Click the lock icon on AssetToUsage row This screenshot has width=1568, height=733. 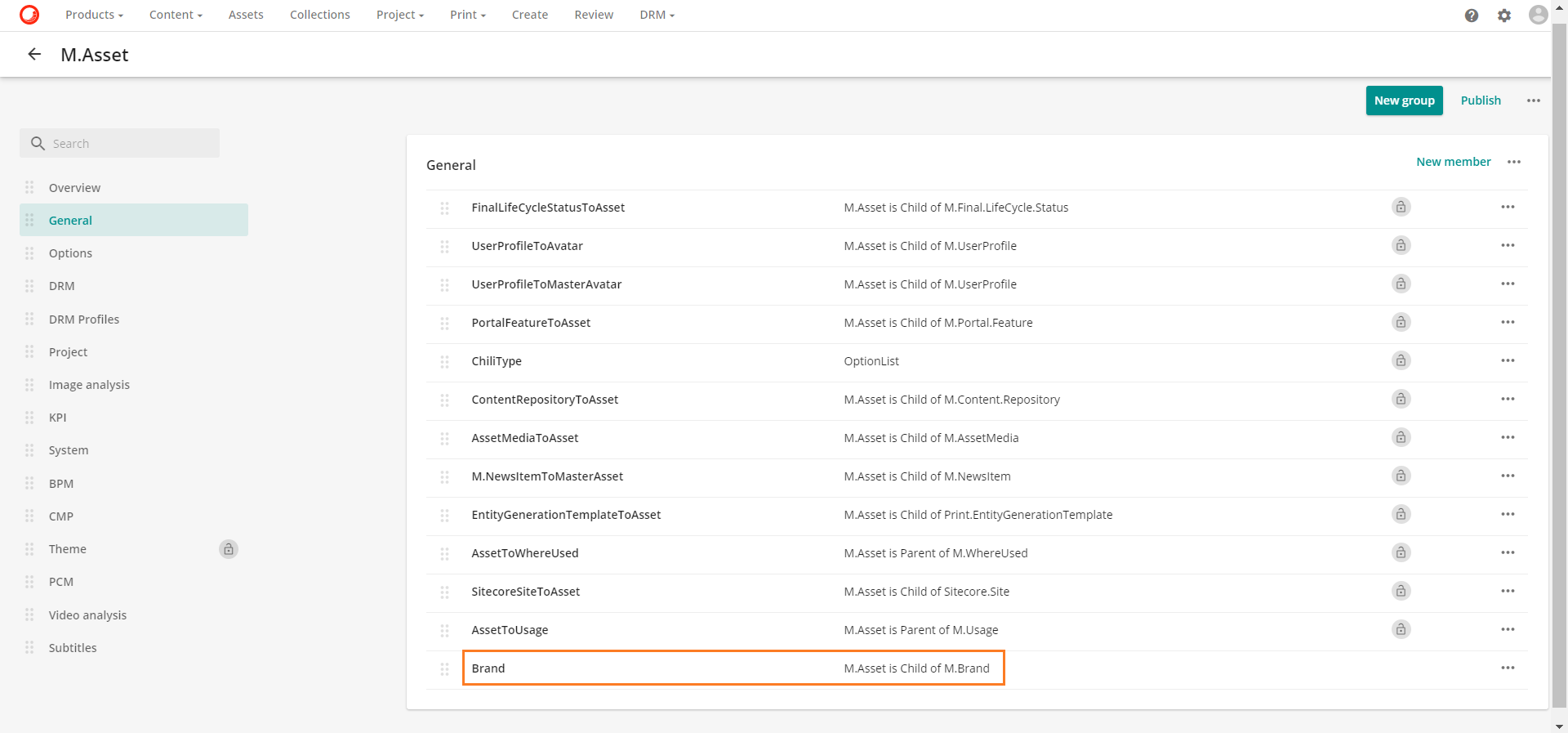pos(1401,629)
